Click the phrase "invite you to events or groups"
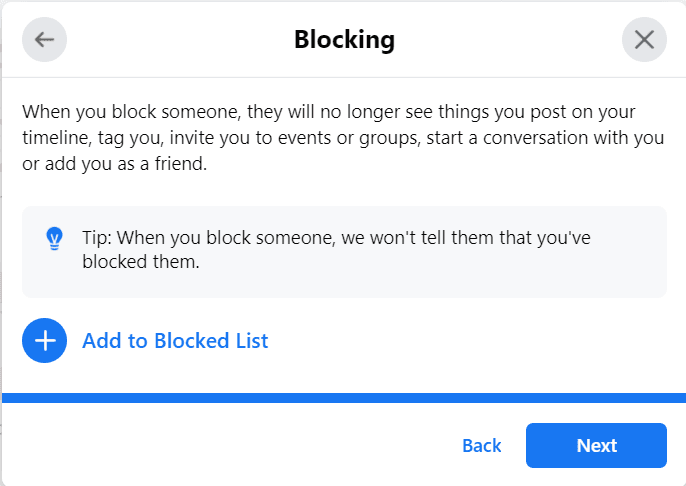 coord(295,138)
